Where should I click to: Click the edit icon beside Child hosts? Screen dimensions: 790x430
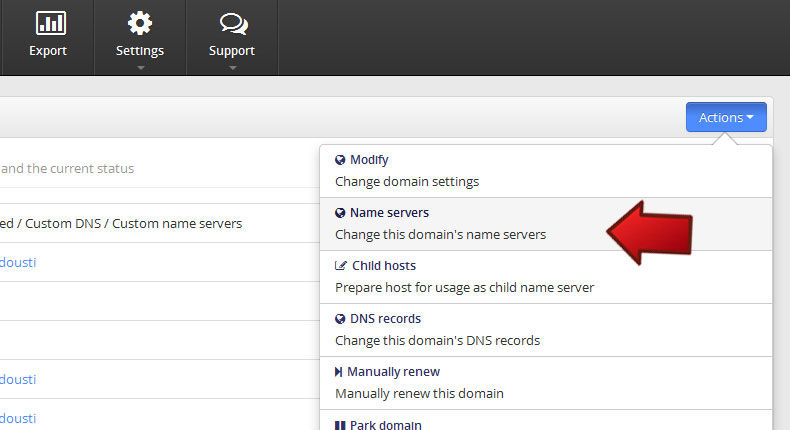click(x=340, y=266)
